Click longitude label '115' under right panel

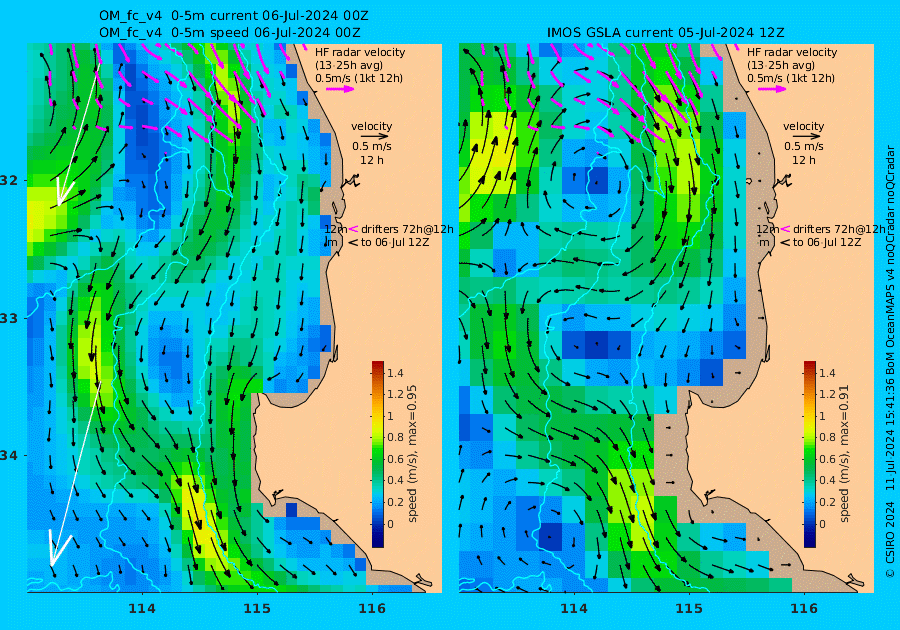point(689,608)
